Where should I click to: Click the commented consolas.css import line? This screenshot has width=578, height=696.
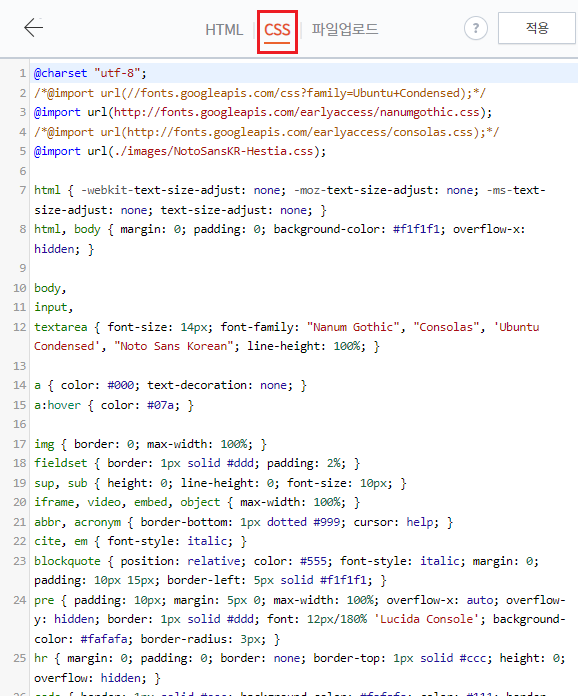266,132
